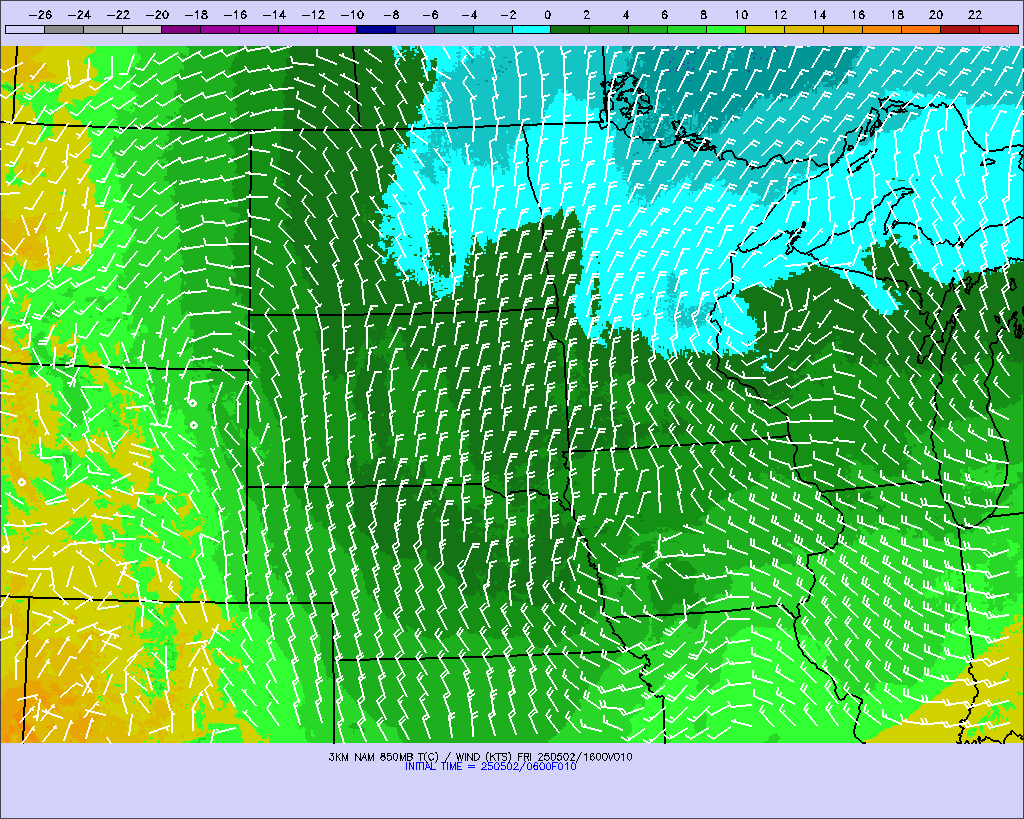Select the '6' legend value

pos(664,15)
